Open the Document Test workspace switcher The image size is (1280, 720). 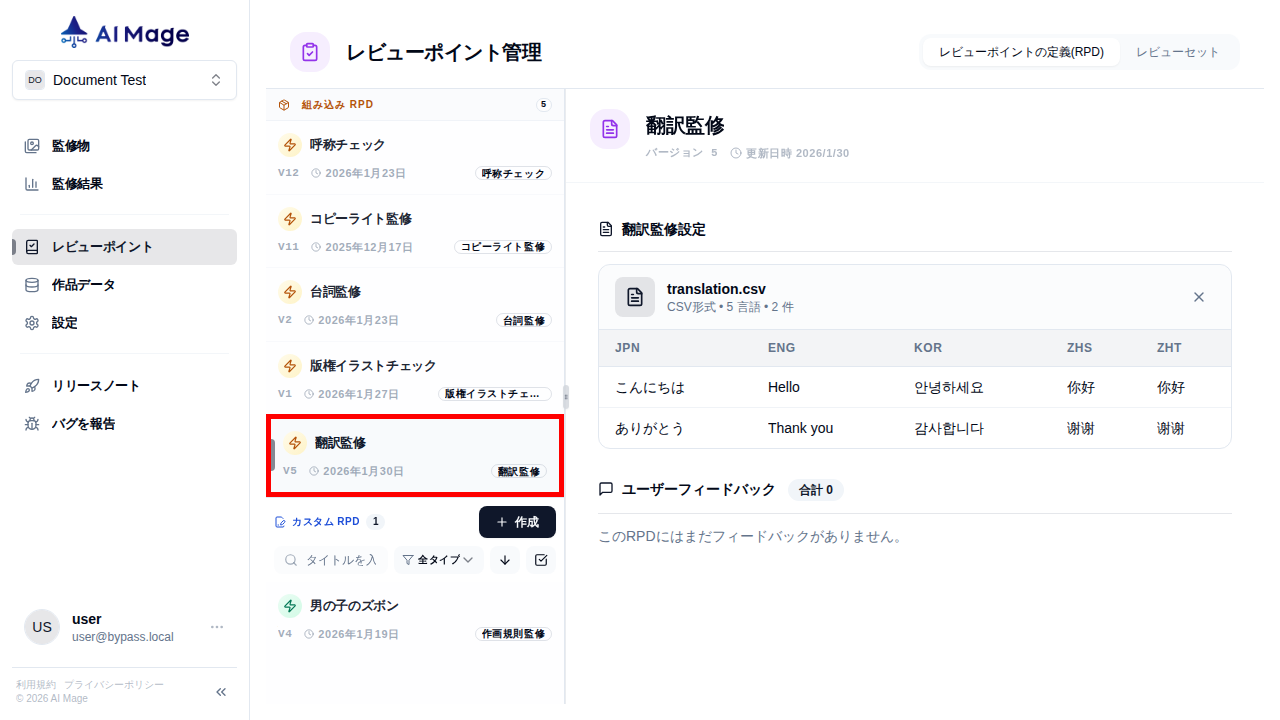coord(124,80)
